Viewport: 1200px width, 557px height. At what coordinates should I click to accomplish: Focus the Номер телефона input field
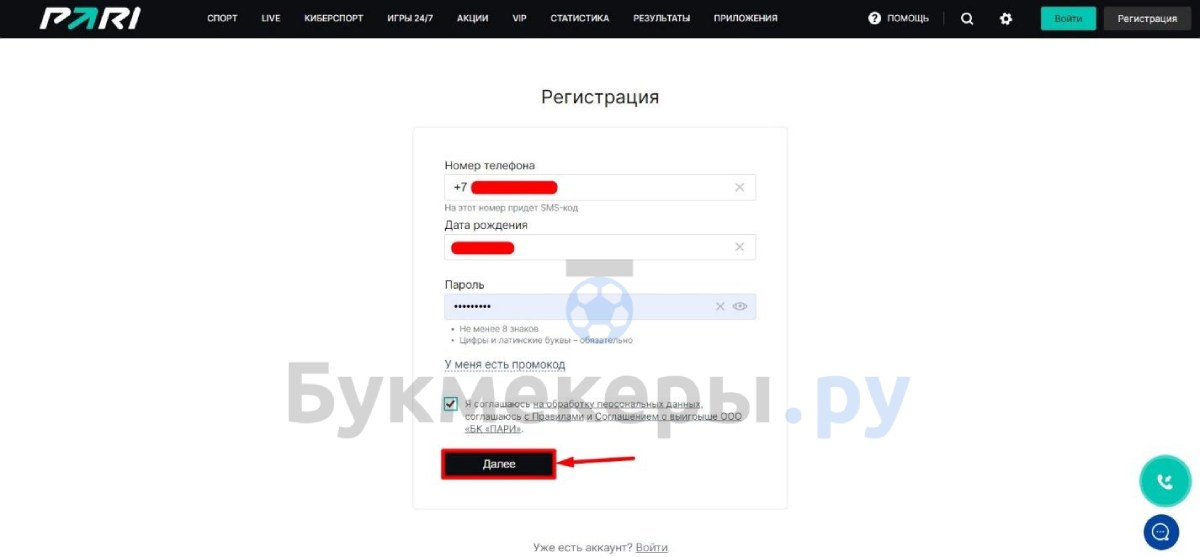(600, 187)
